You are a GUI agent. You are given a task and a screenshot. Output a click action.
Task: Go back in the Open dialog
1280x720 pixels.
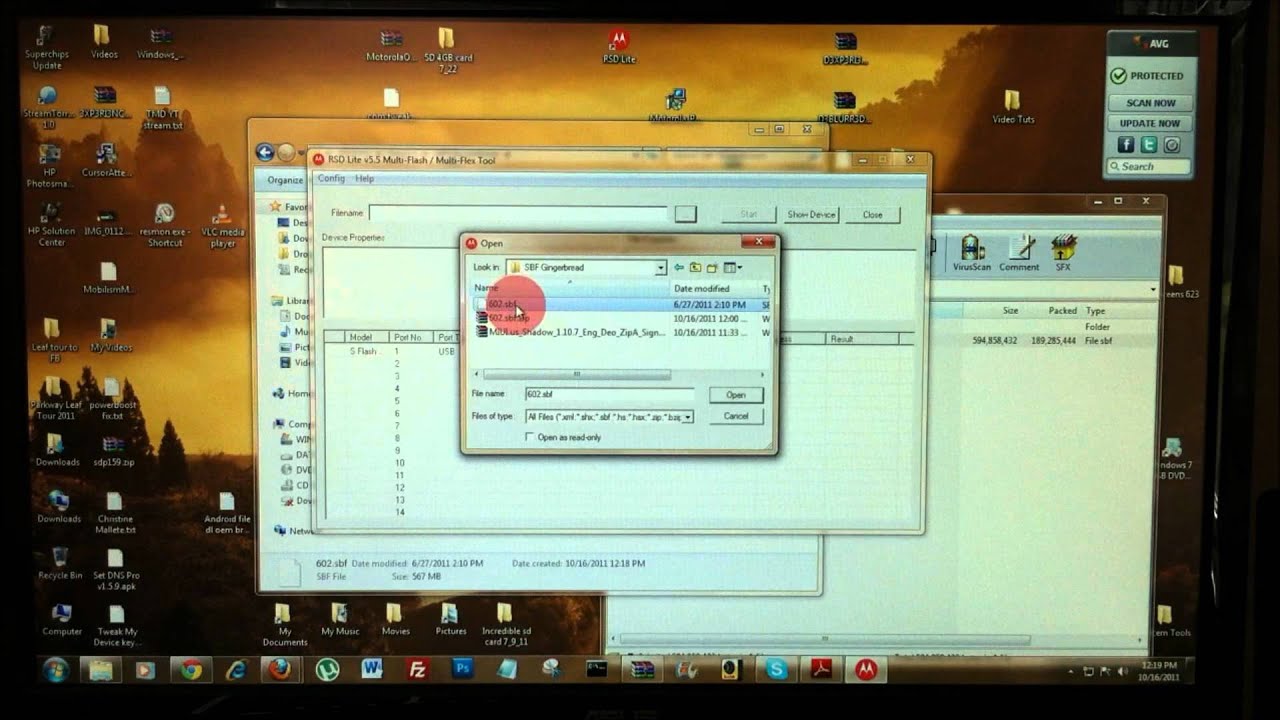(679, 267)
